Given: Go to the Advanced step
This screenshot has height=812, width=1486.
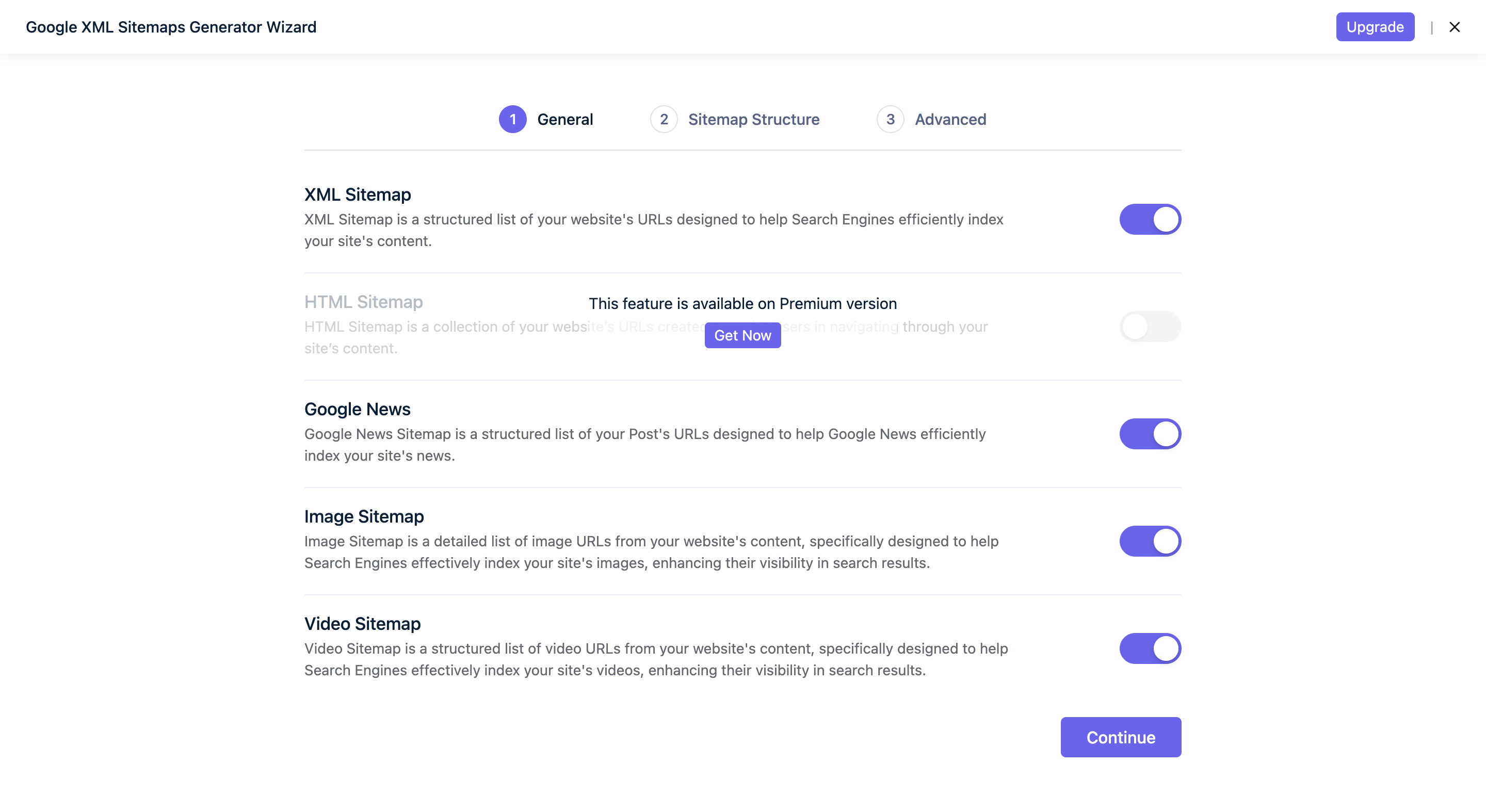Looking at the screenshot, I should pos(932,119).
